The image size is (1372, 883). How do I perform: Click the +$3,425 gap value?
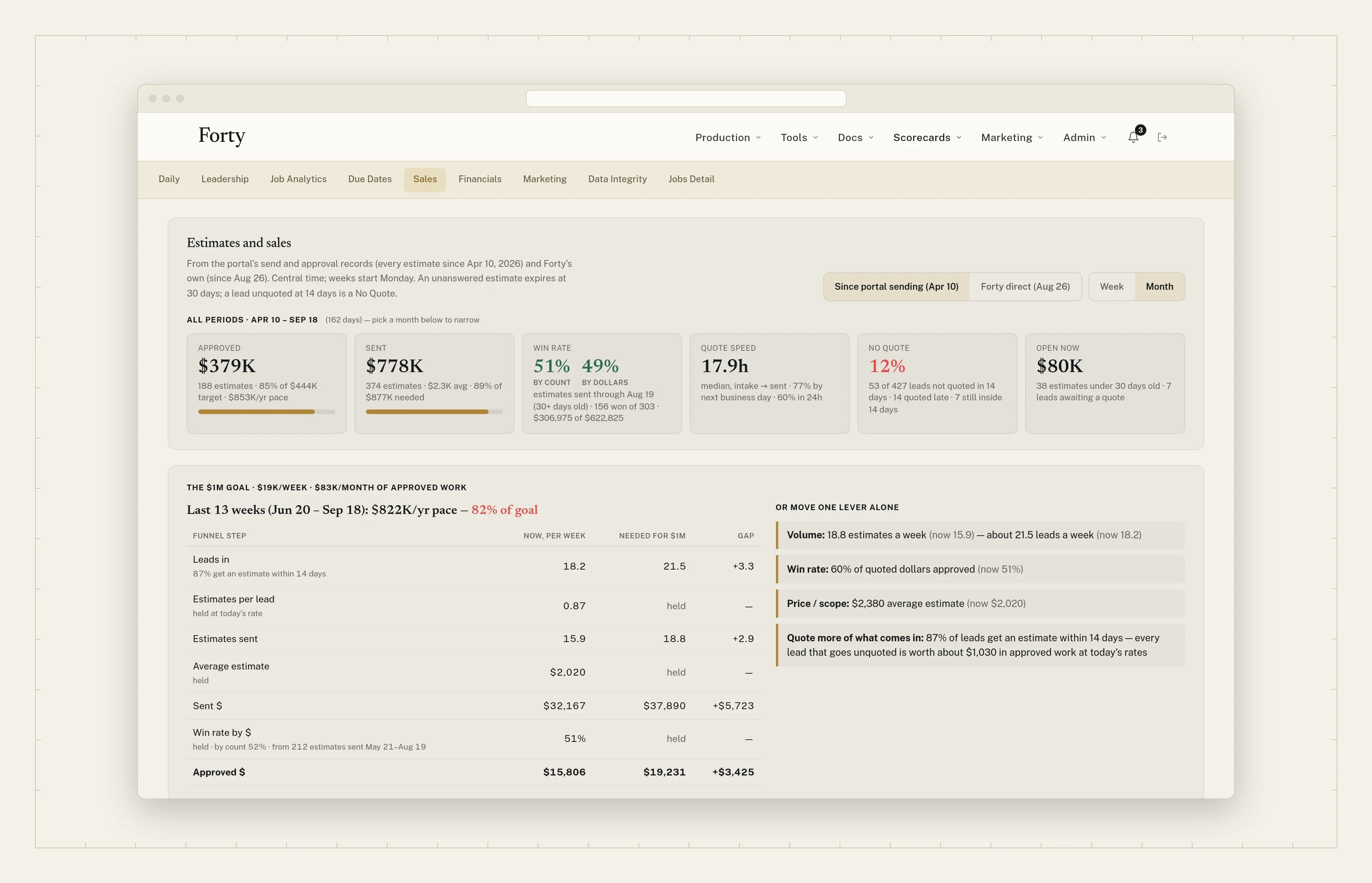pyautogui.click(x=733, y=772)
